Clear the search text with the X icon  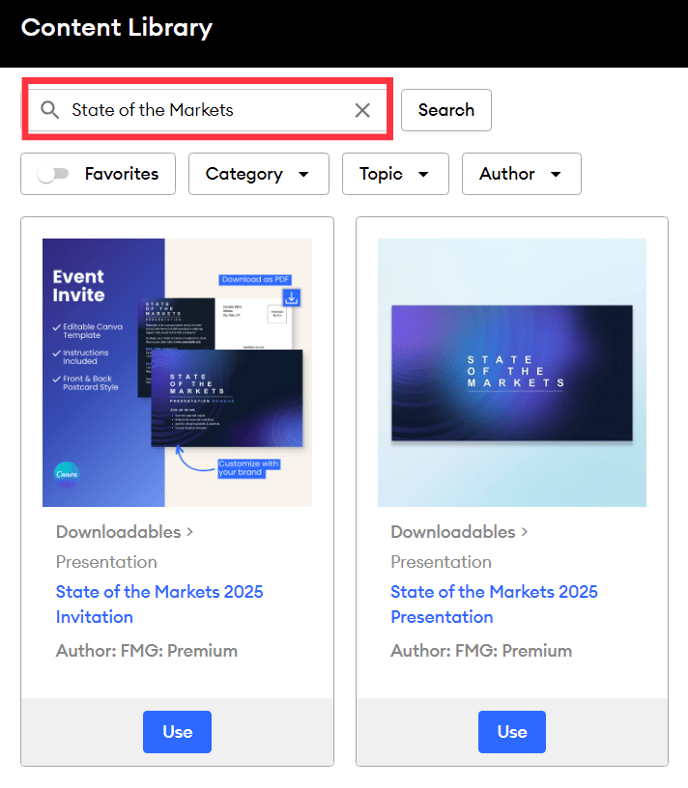click(362, 110)
